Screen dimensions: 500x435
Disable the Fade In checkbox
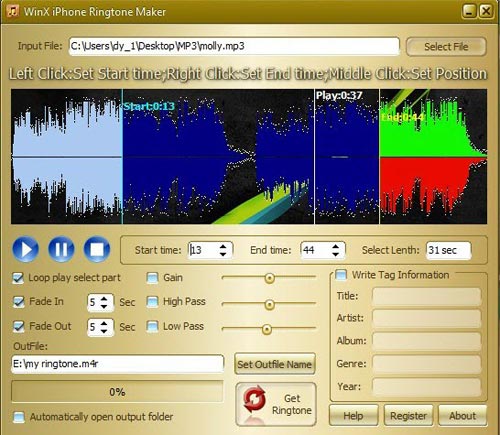19,302
